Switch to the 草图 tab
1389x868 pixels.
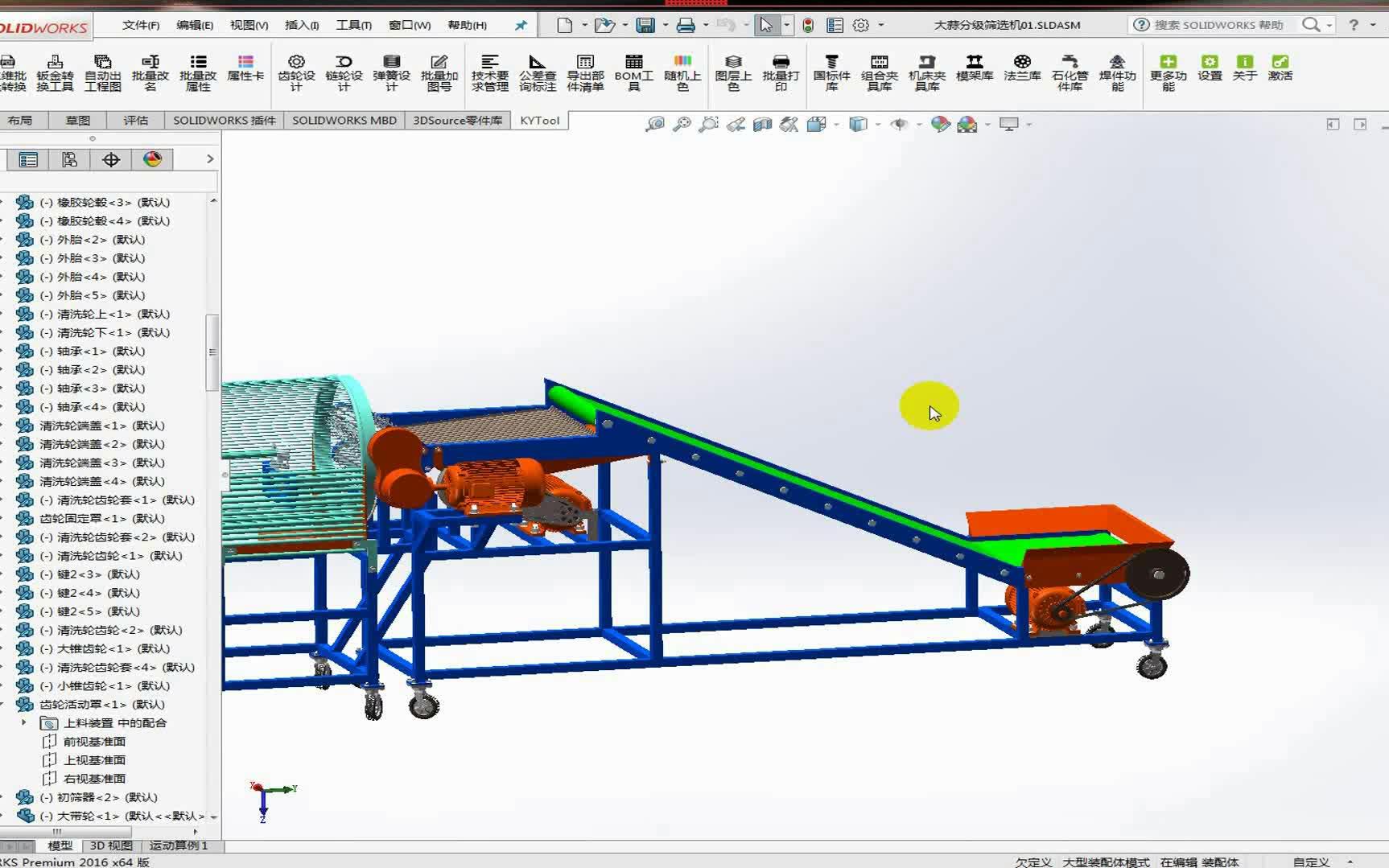click(x=78, y=120)
